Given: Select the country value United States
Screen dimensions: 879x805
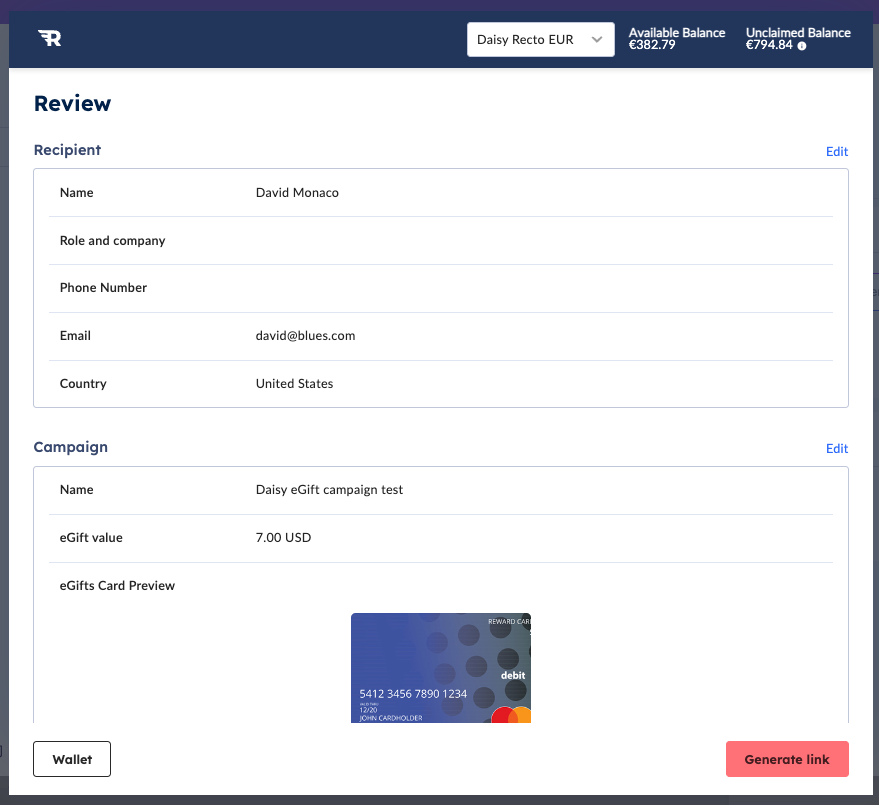Looking at the screenshot, I should point(294,383).
